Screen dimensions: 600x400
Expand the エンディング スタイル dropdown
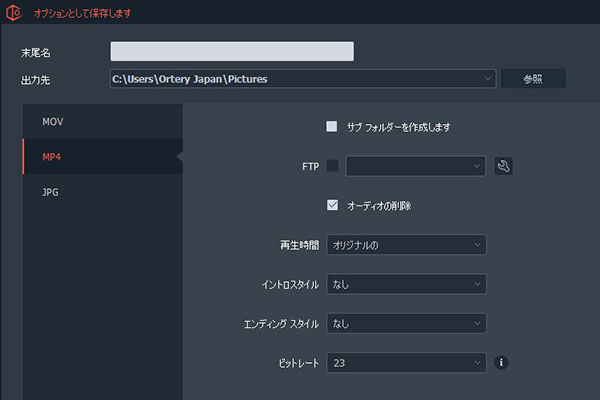point(406,324)
